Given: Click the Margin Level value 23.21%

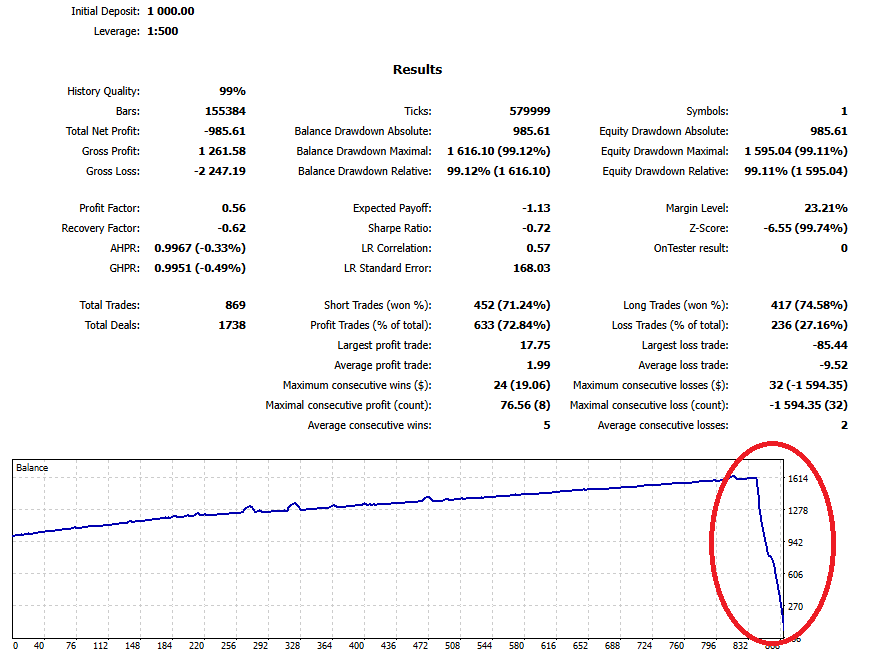Looking at the screenshot, I should (x=826, y=208).
